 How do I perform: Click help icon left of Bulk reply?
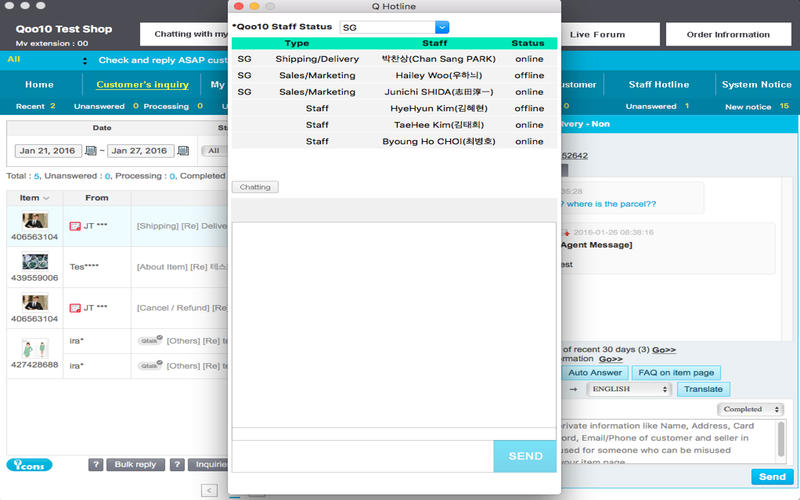pyautogui.click(x=95, y=464)
